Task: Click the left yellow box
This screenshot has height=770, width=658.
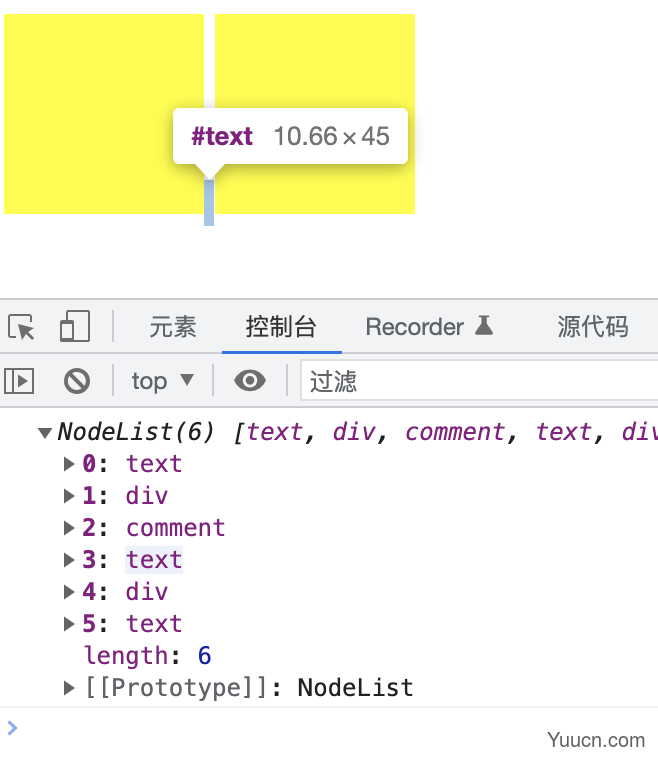Action: tap(104, 113)
